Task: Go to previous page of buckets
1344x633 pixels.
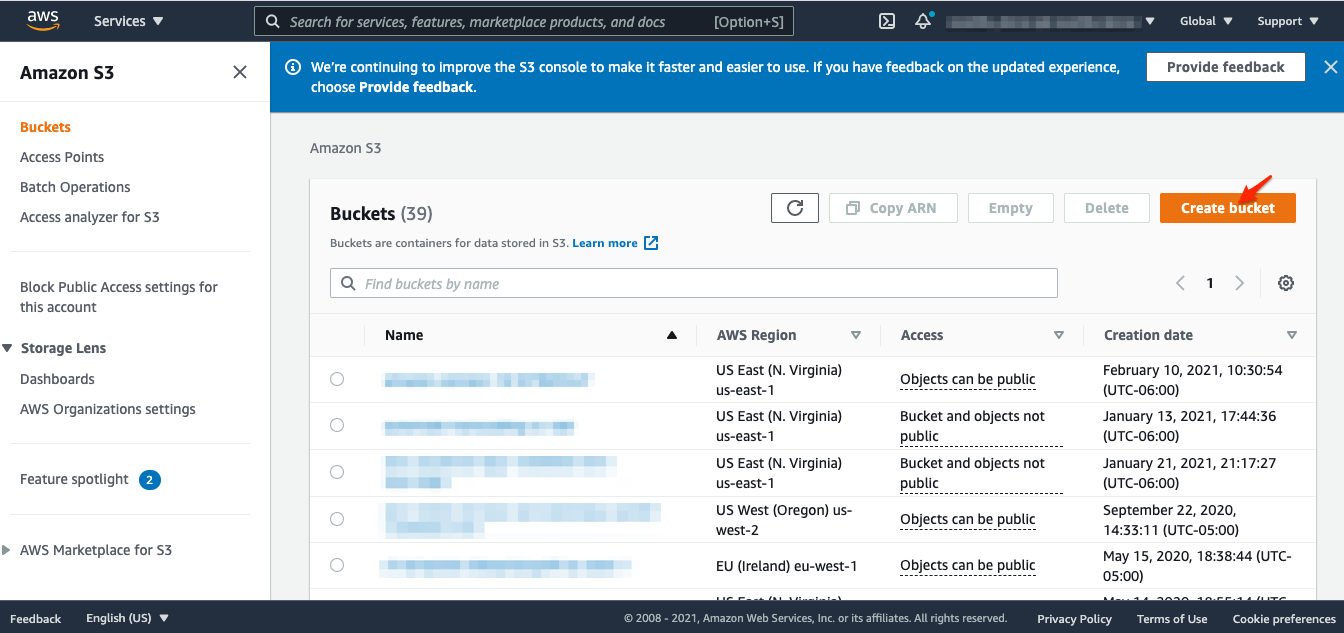Action: point(1180,283)
